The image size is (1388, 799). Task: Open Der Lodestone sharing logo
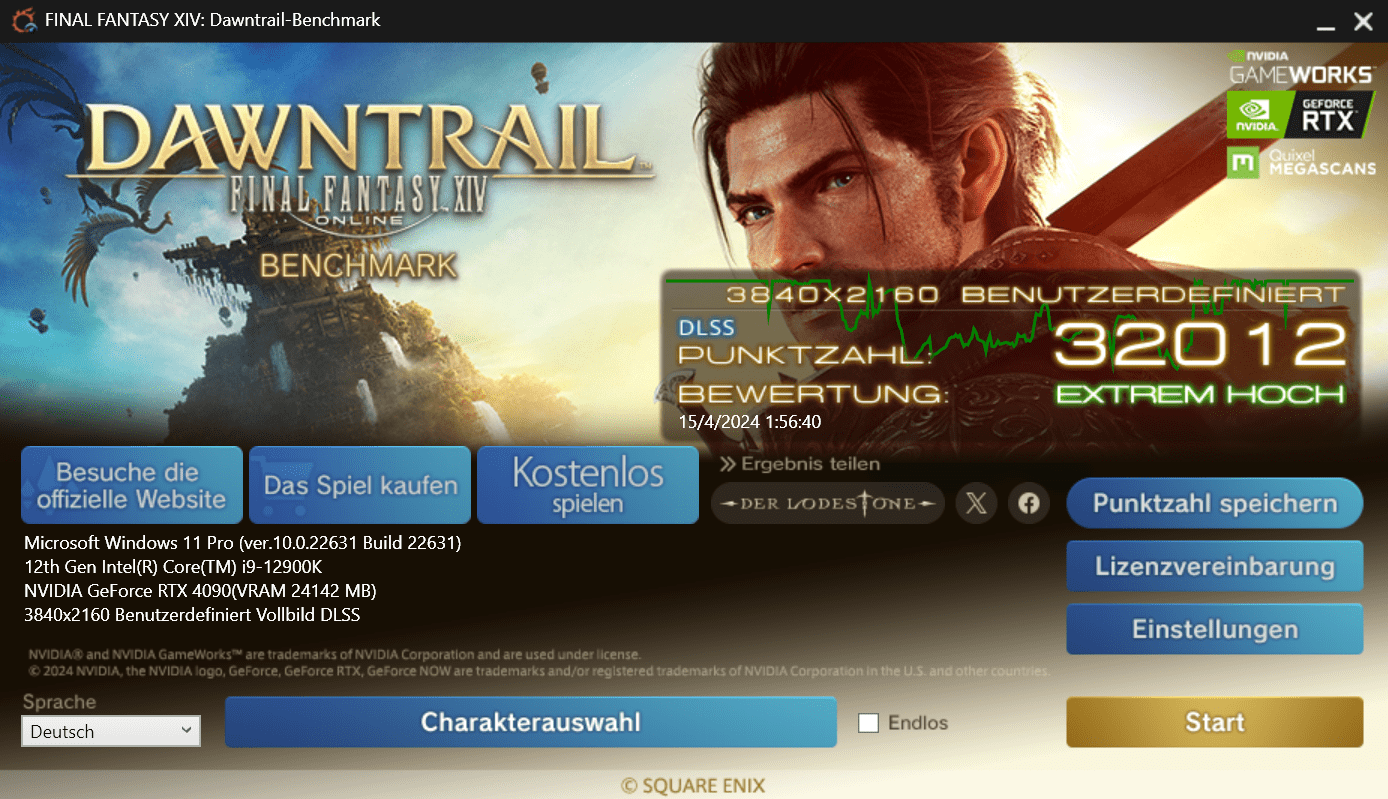tap(828, 503)
